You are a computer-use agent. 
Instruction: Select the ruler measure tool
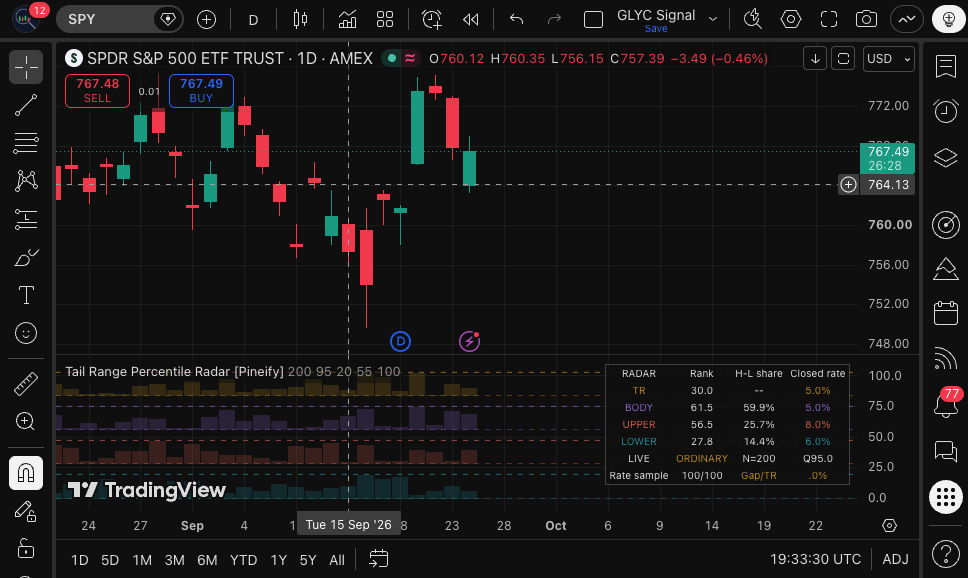coord(26,384)
